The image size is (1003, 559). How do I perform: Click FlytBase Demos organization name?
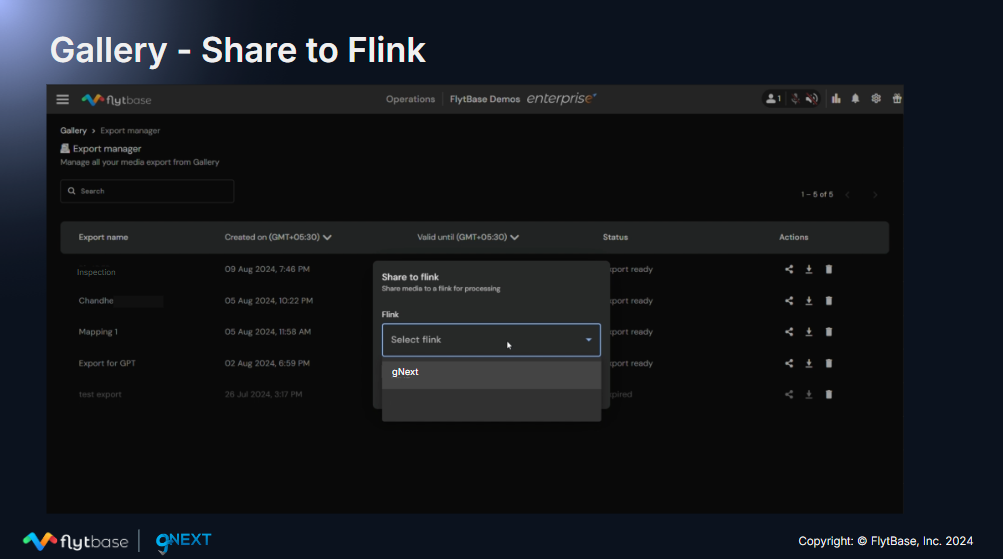pos(485,99)
